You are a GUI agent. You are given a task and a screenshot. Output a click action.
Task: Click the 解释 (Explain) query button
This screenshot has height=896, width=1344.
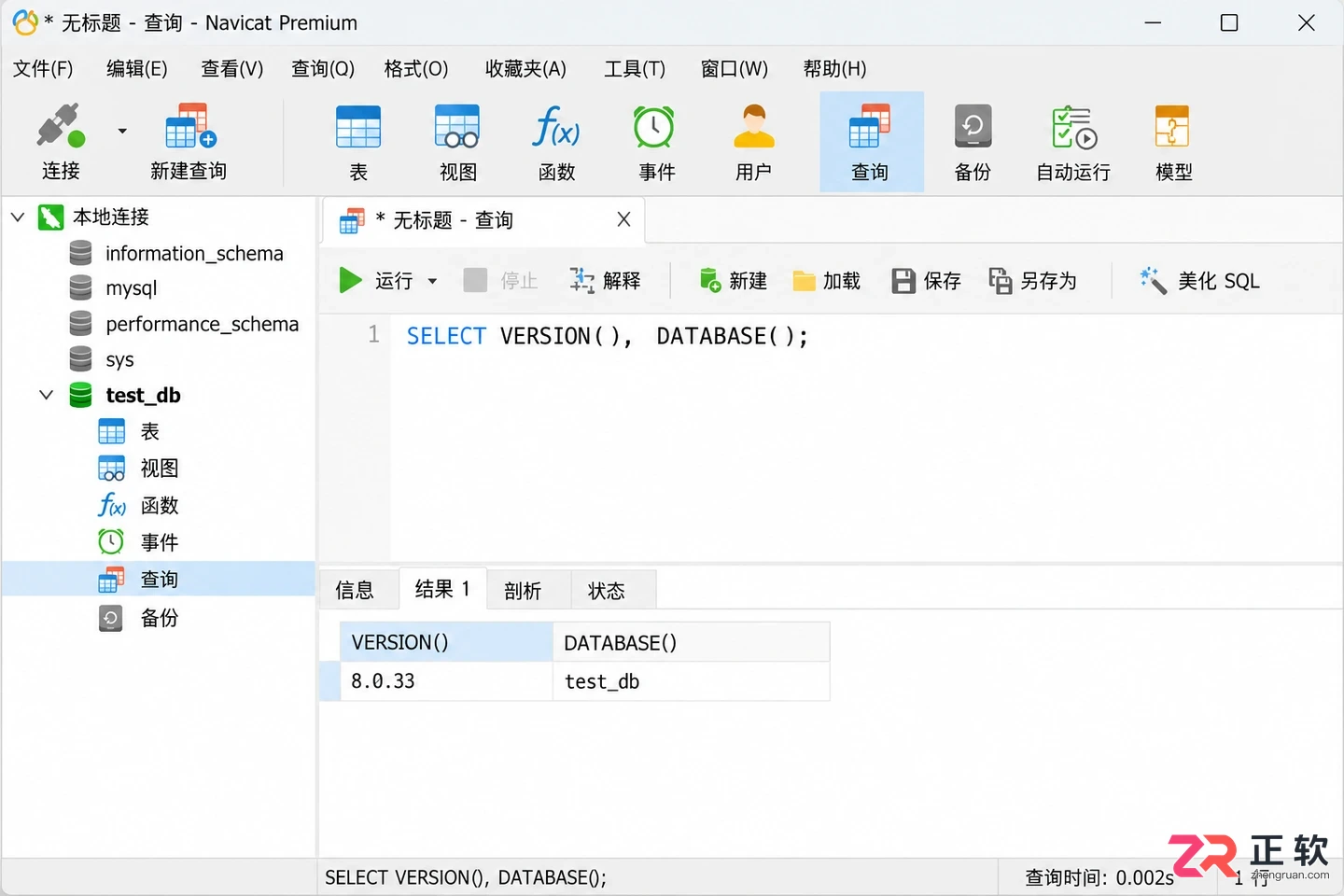point(605,280)
